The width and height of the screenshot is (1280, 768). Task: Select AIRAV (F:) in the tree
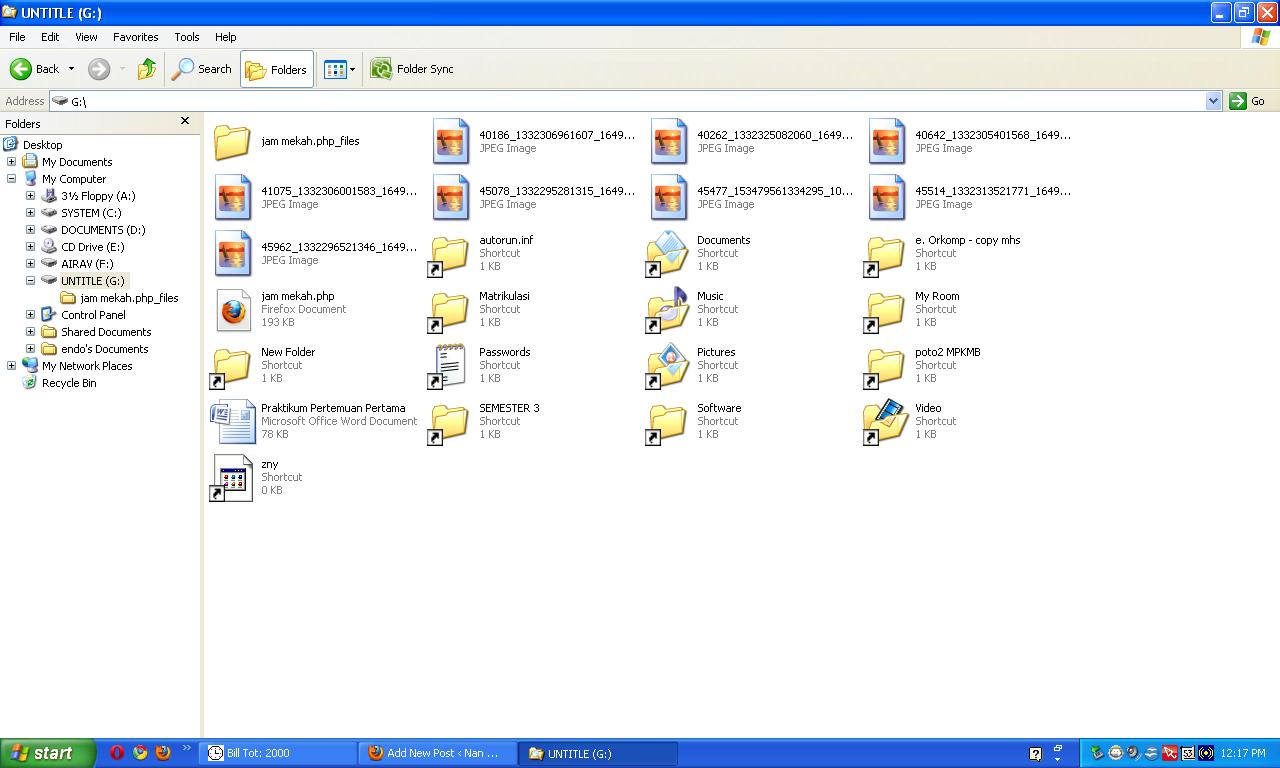point(87,264)
